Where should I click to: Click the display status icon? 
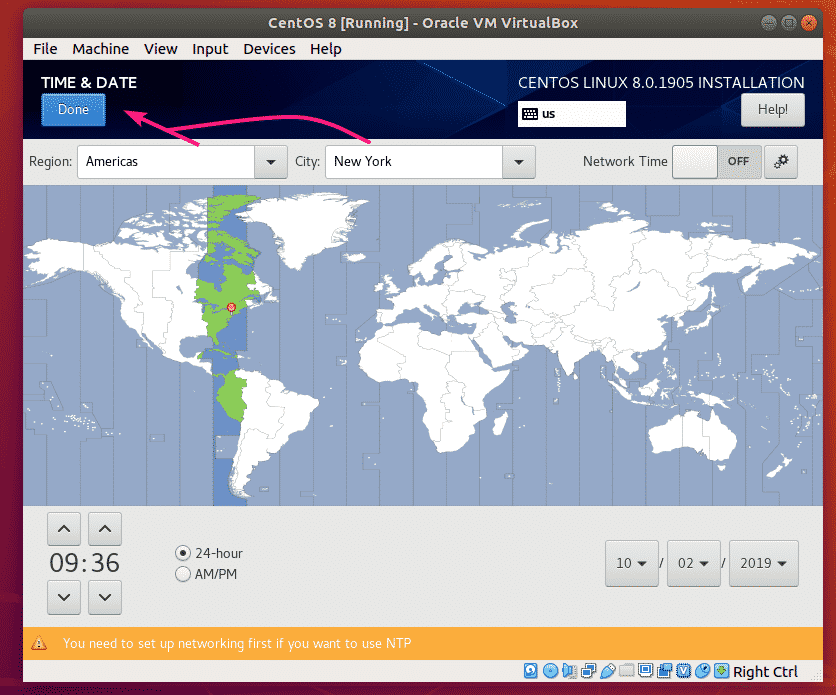[x=646, y=670]
